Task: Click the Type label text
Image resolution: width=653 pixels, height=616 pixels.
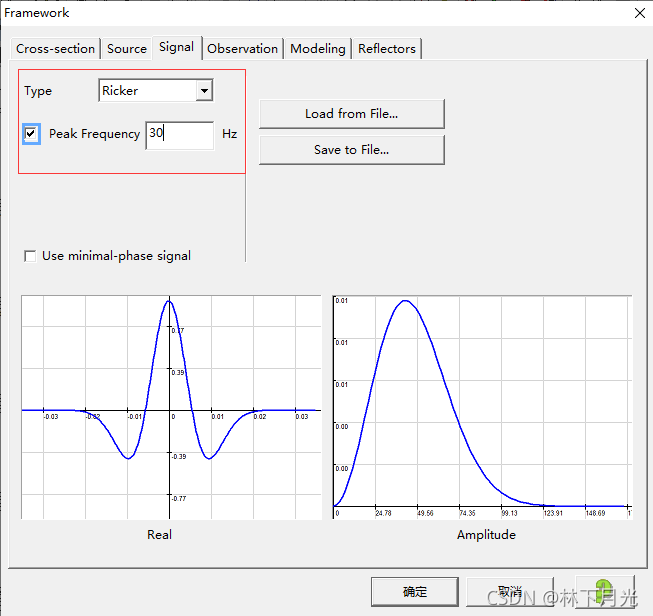Action: 38,91
